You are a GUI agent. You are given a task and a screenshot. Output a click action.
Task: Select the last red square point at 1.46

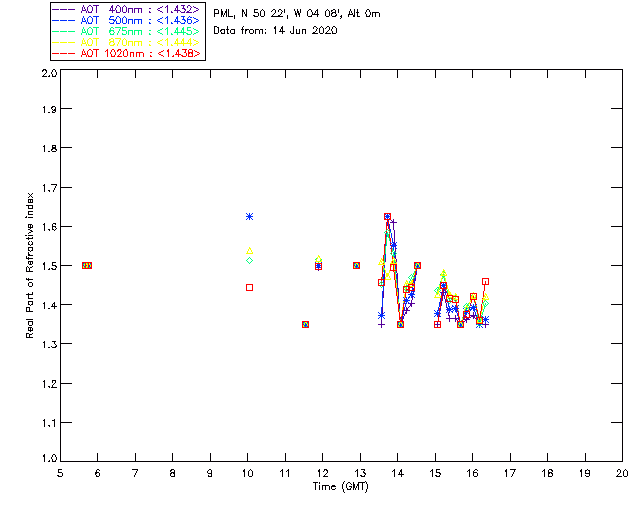point(485,281)
